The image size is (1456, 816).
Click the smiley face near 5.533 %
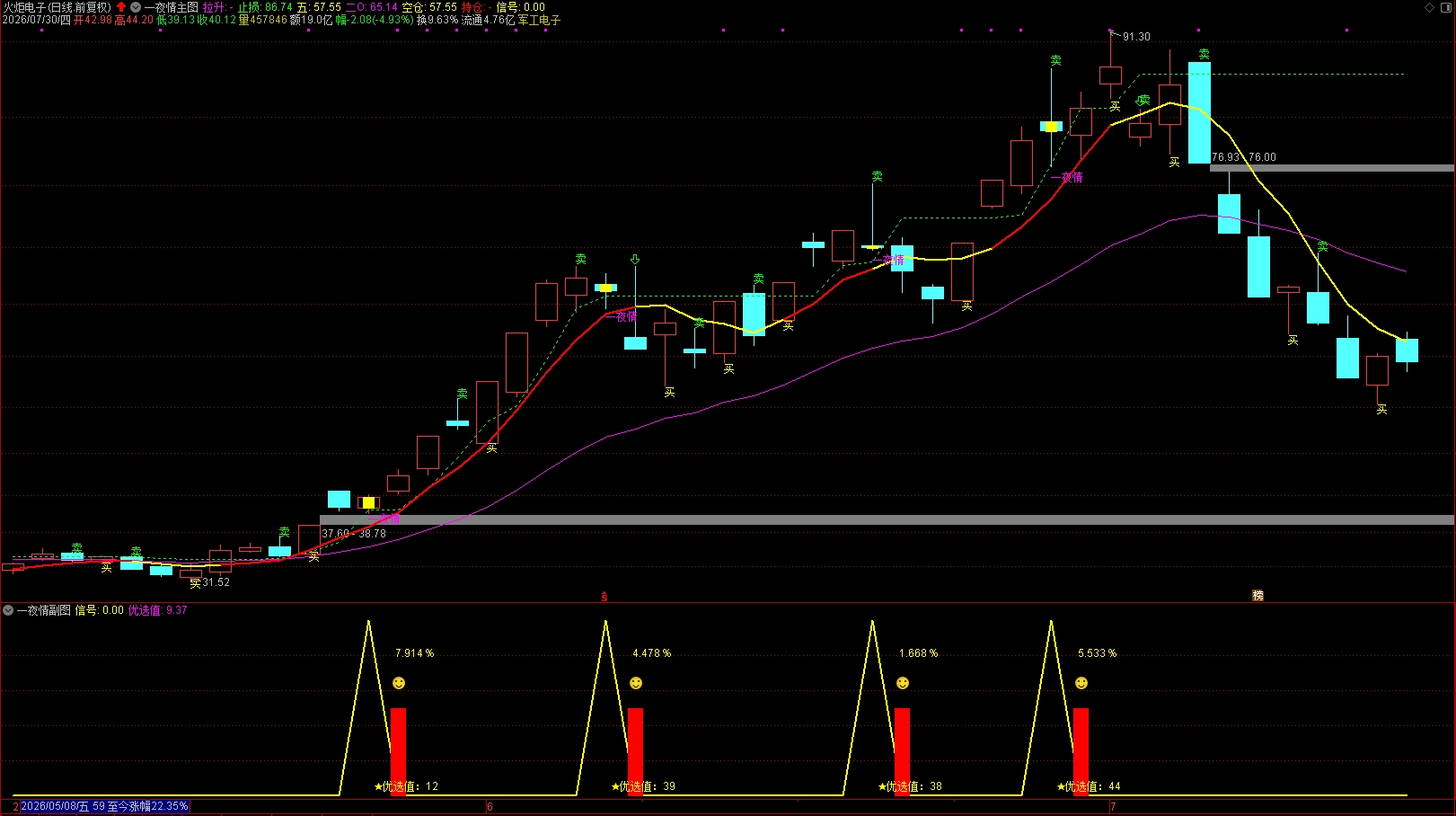click(x=1081, y=684)
